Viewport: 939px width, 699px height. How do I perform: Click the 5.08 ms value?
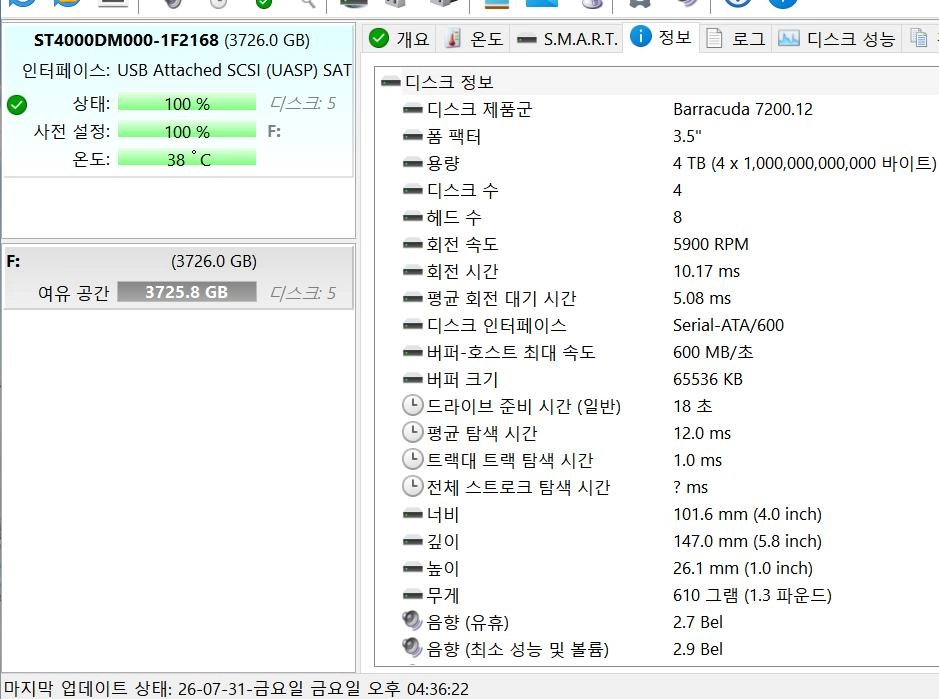[x=702, y=298]
